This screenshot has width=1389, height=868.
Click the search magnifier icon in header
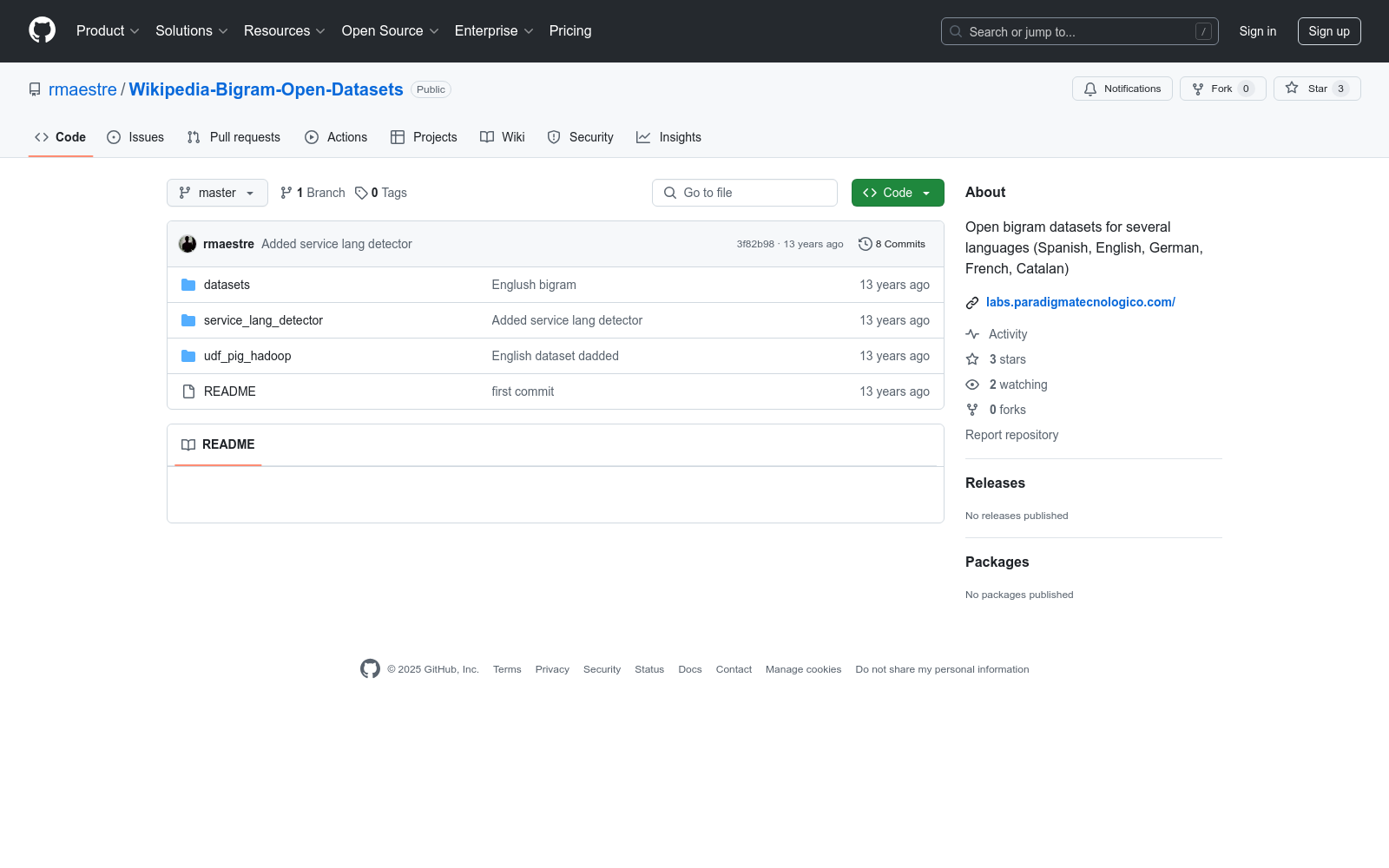click(x=956, y=31)
